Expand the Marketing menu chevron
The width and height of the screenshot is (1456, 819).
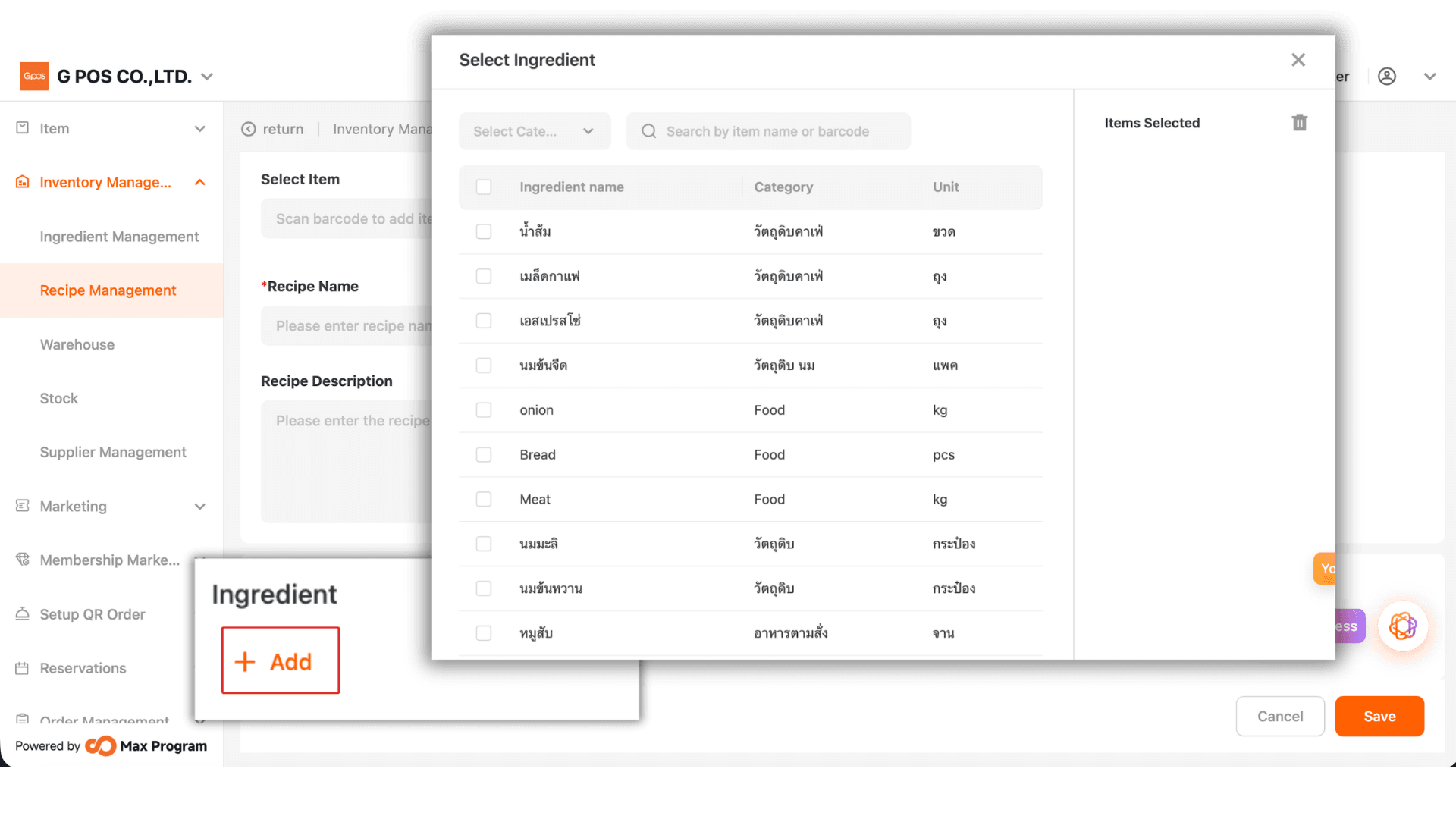(200, 507)
